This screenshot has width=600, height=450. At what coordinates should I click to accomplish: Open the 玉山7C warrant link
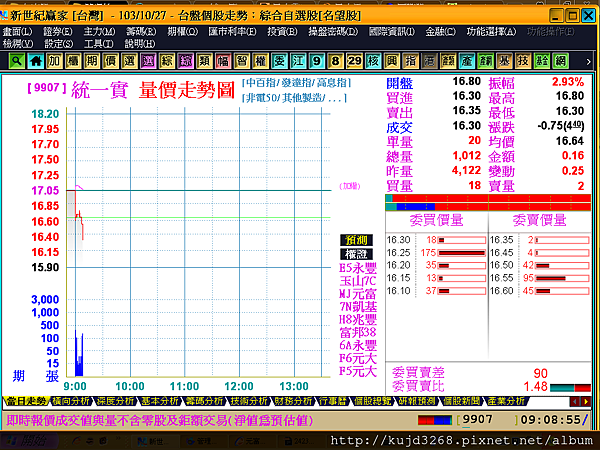(x=358, y=280)
